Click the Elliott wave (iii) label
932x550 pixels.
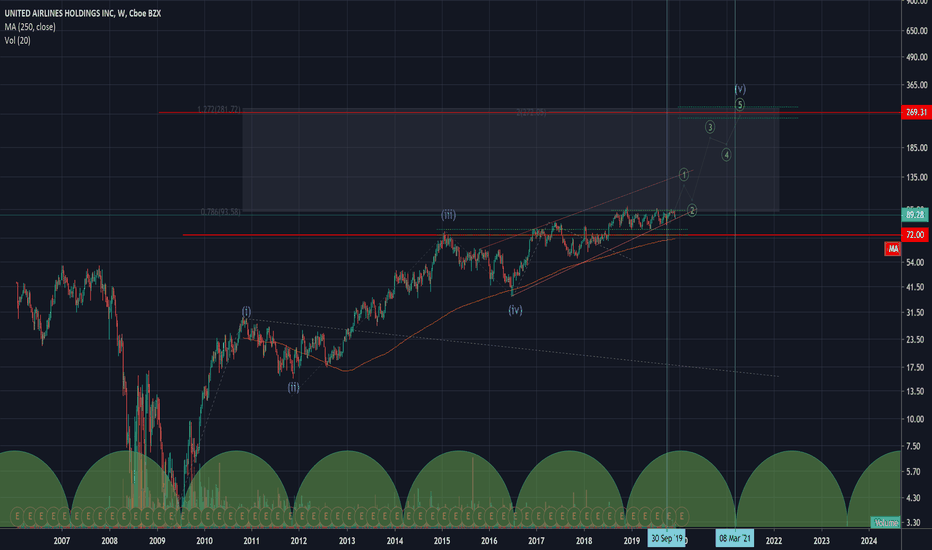point(448,215)
